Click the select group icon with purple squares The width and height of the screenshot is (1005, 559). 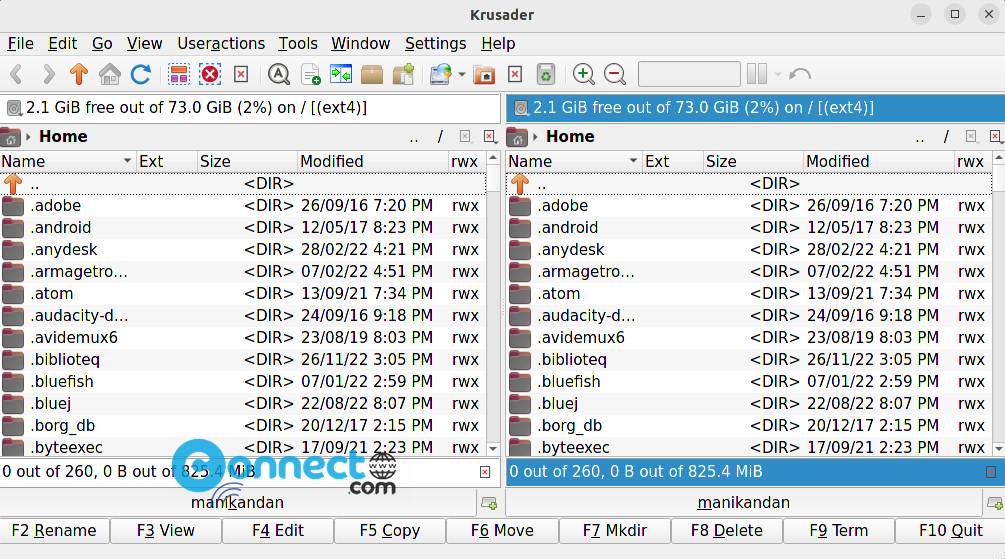click(x=179, y=74)
